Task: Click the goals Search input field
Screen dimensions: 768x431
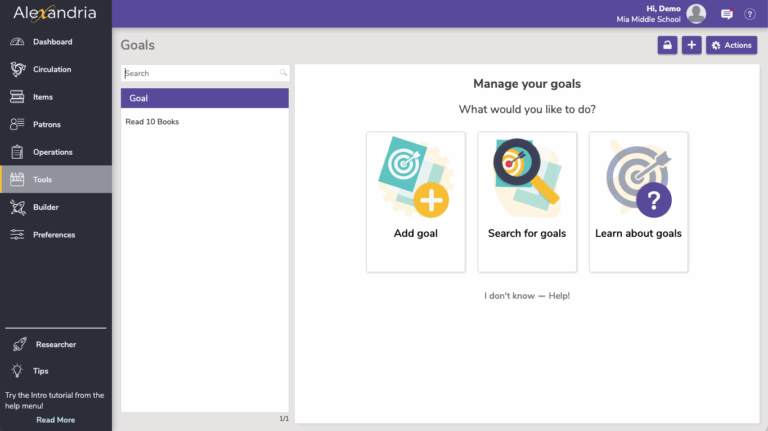Action: pos(200,73)
